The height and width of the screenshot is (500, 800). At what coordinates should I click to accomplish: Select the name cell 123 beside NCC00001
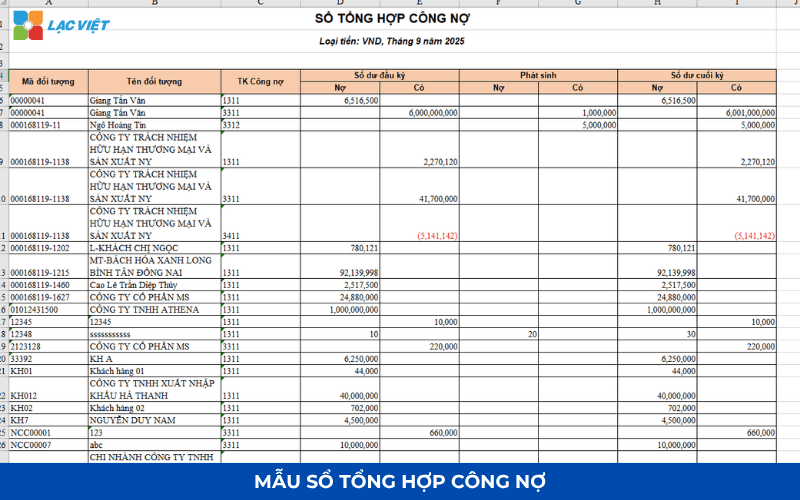[155, 433]
